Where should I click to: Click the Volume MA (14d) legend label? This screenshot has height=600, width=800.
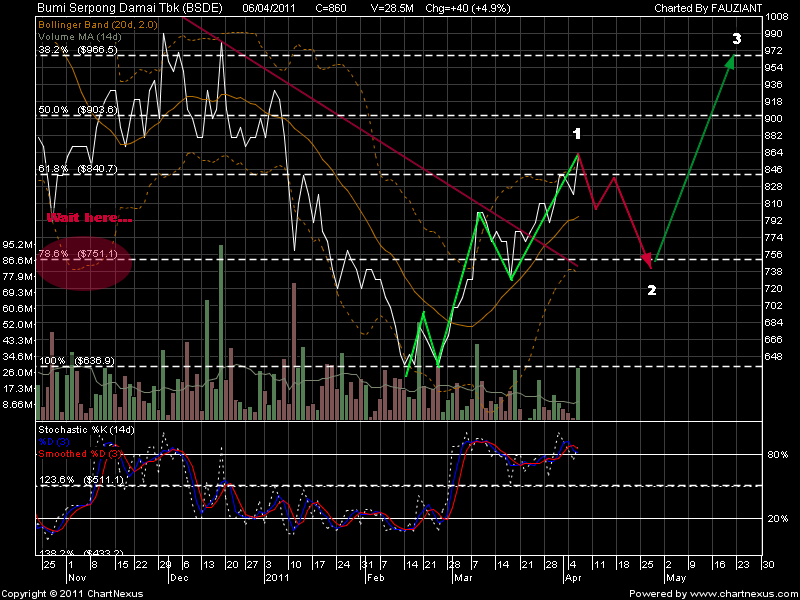coord(80,37)
